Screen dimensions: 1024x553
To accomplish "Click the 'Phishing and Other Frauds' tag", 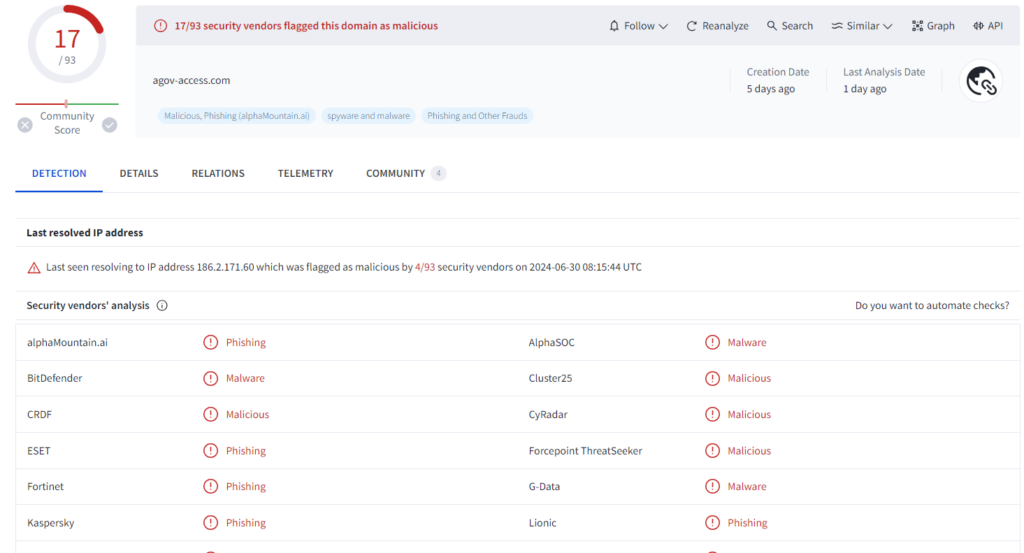I will click(x=477, y=116).
